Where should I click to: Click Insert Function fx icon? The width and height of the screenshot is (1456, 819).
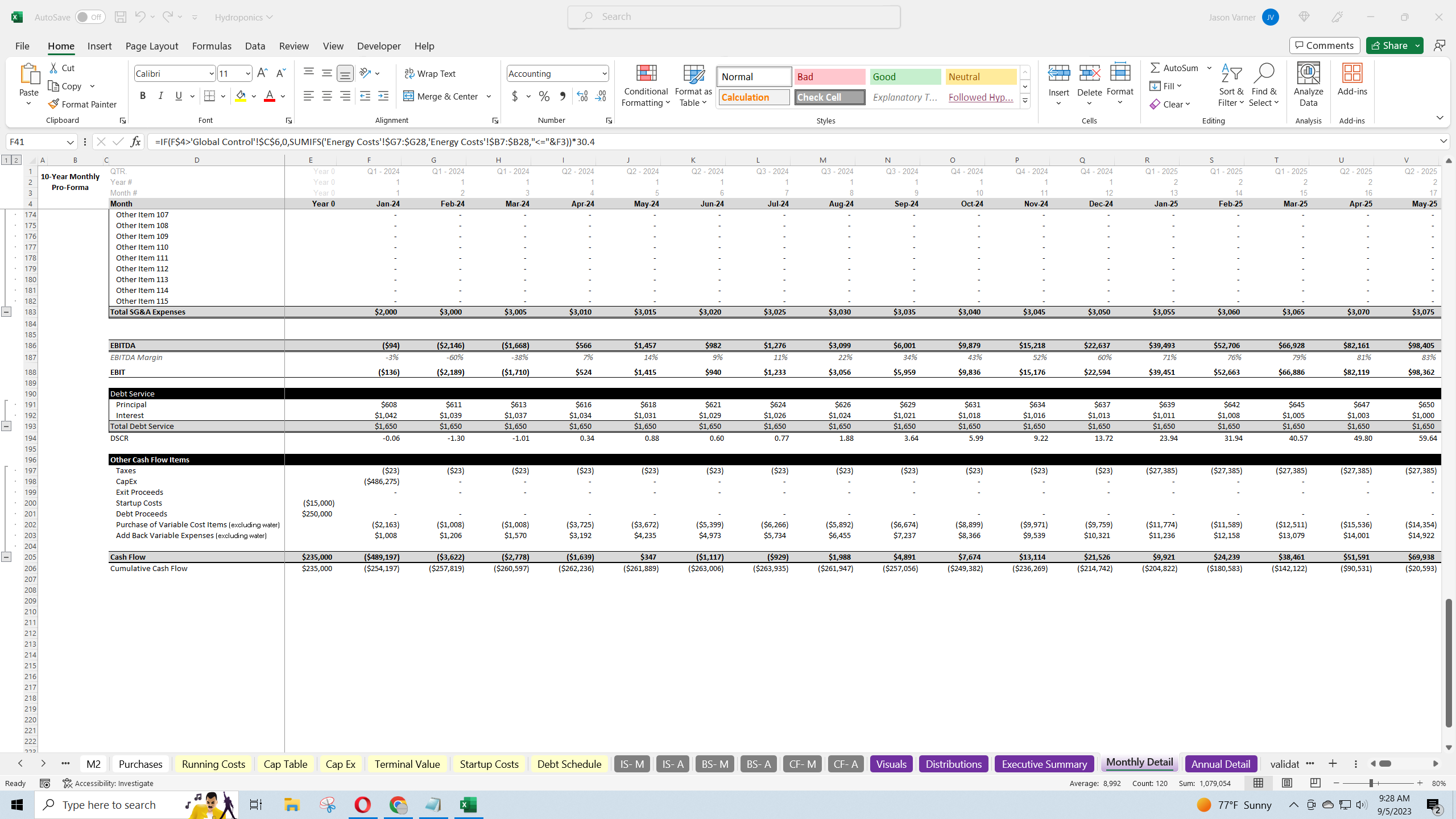point(135,142)
